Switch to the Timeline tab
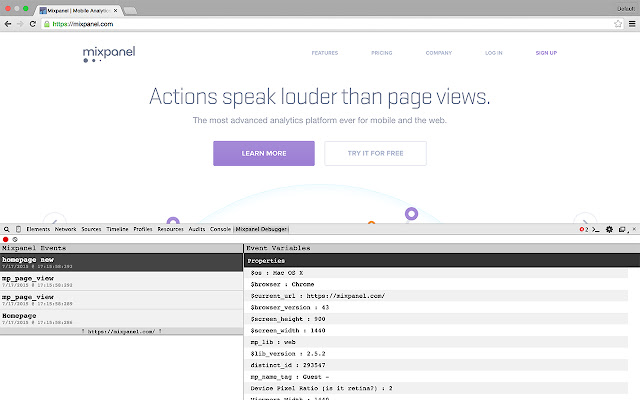640x400 pixels. (x=117, y=229)
